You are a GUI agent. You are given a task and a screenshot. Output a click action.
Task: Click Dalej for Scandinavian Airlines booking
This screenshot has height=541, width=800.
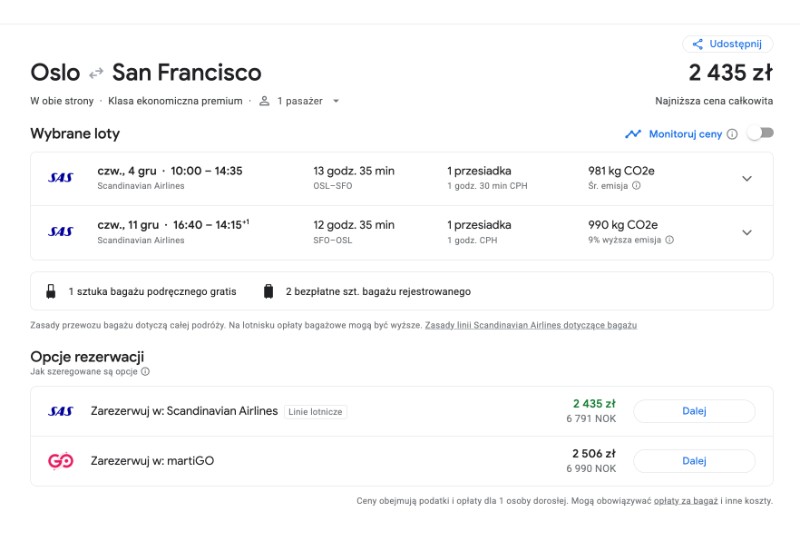coord(694,411)
